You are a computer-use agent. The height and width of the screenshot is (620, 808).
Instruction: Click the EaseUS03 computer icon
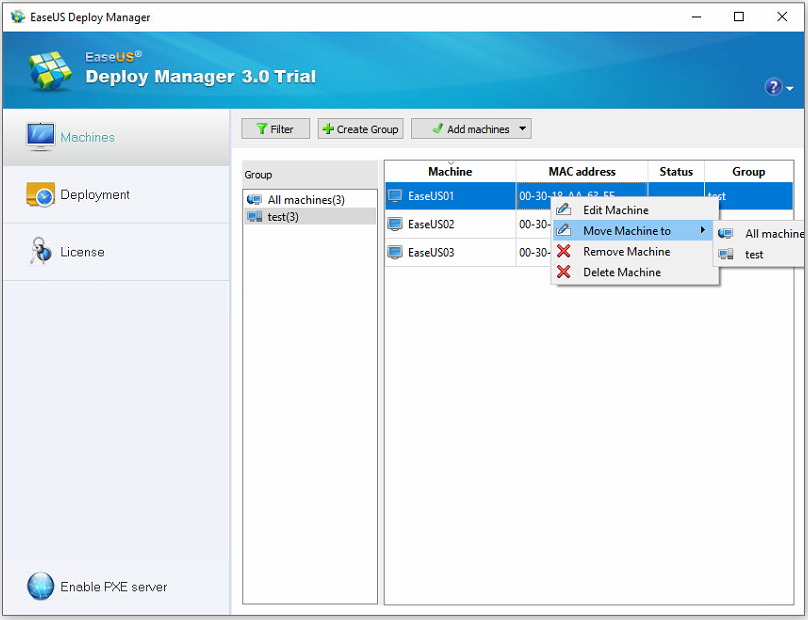(395, 252)
